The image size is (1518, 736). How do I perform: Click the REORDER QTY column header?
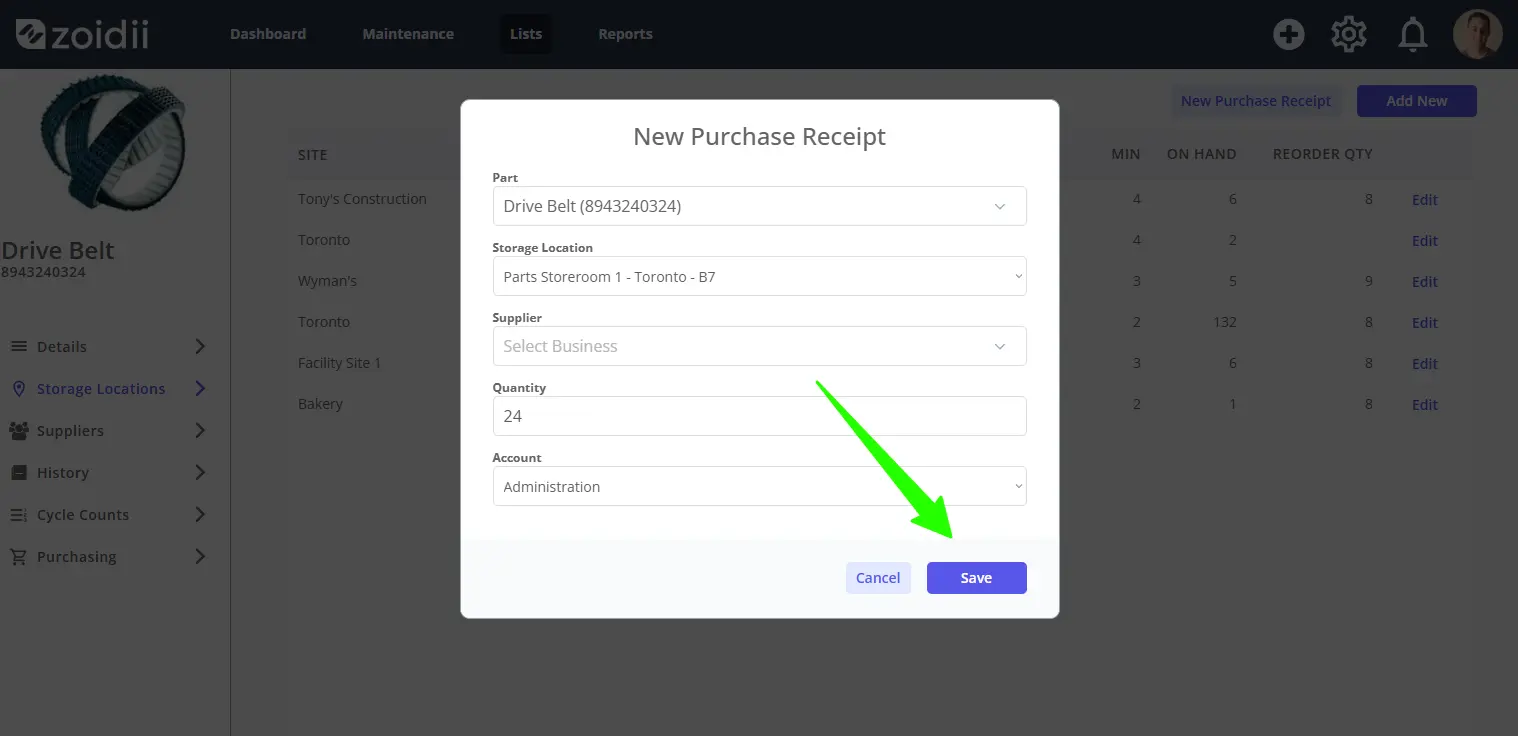1322,154
